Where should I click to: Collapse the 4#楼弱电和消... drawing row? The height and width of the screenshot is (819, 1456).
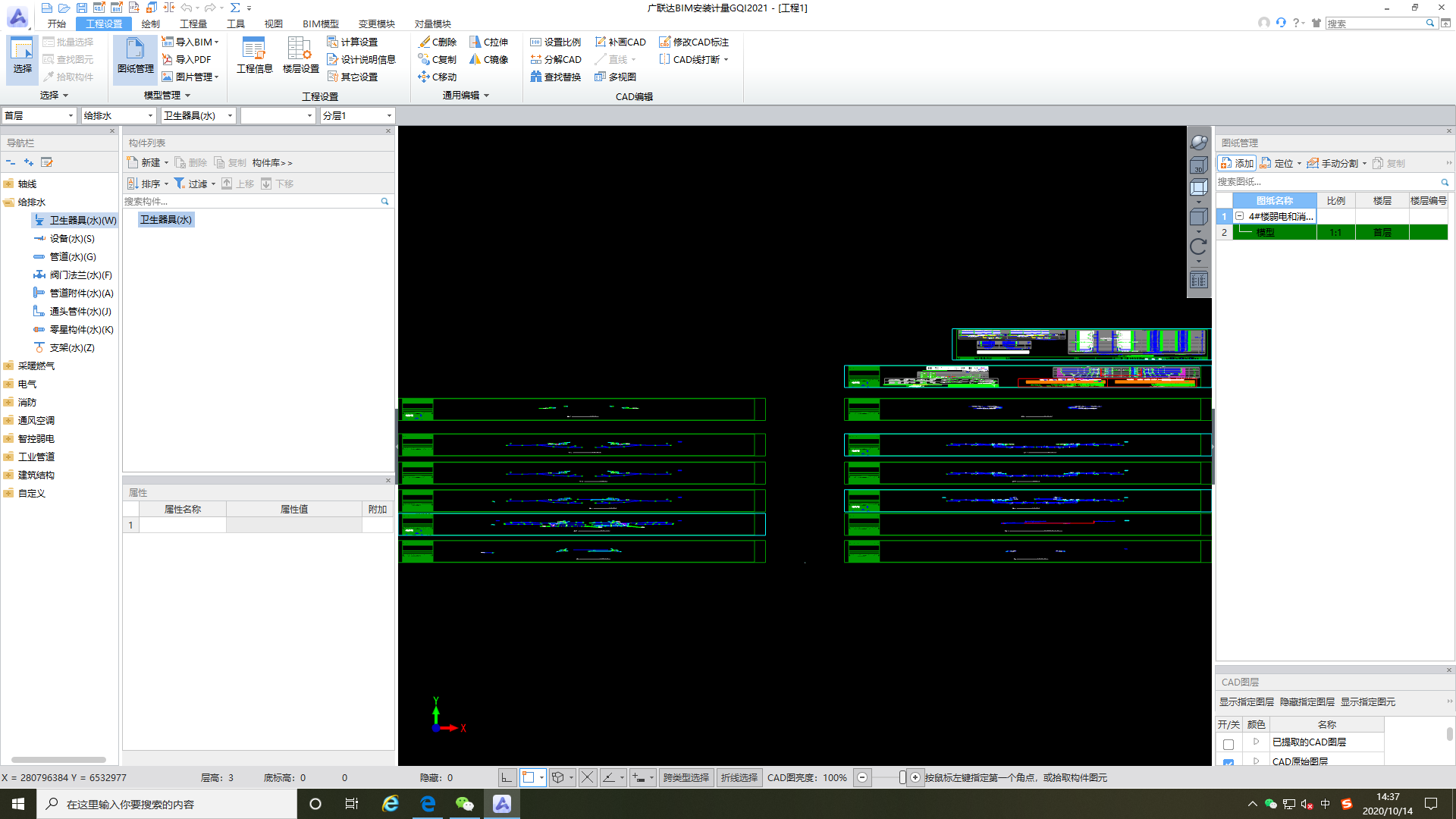pos(1239,216)
